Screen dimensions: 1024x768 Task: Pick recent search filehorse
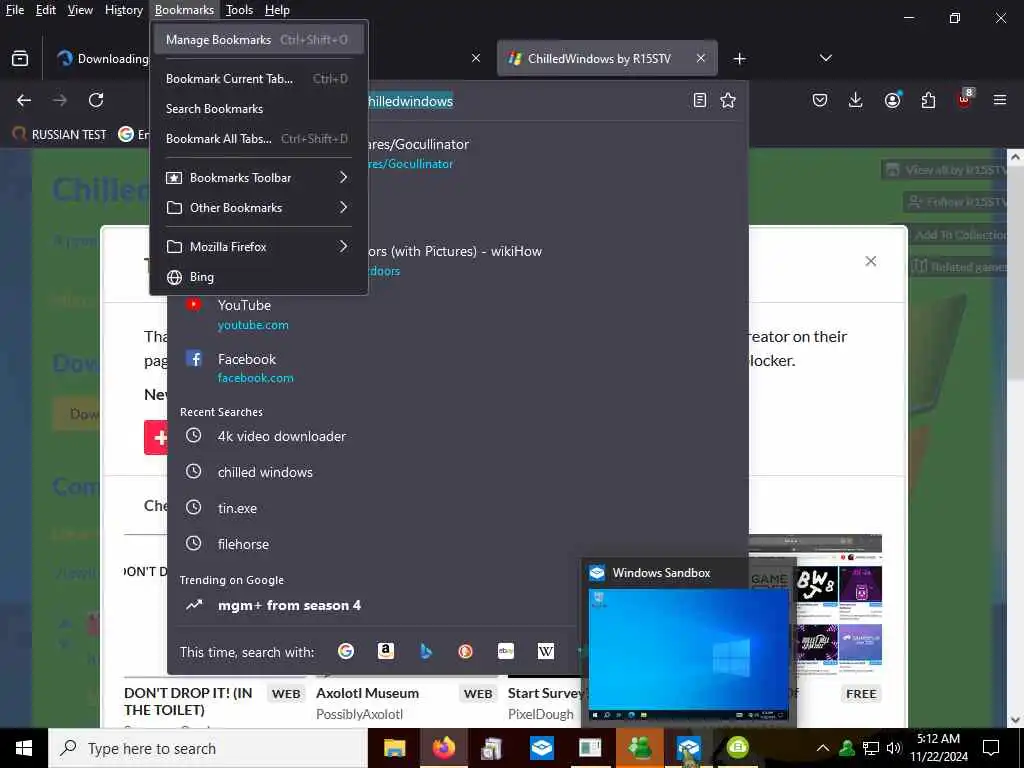click(x=457, y=544)
